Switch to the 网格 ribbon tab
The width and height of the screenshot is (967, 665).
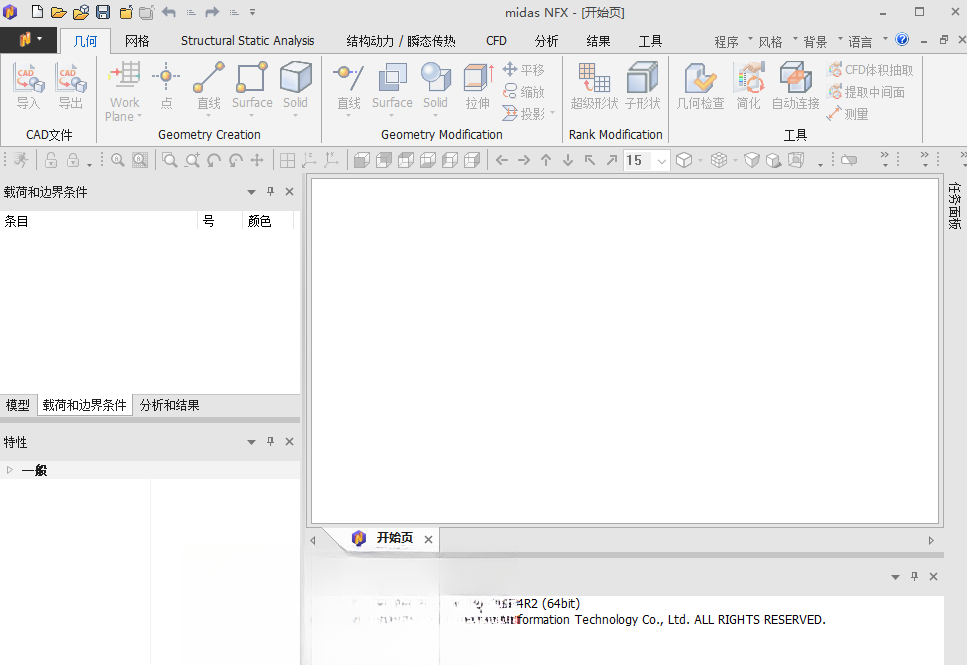pyautogui.click(x=137, y=41)
